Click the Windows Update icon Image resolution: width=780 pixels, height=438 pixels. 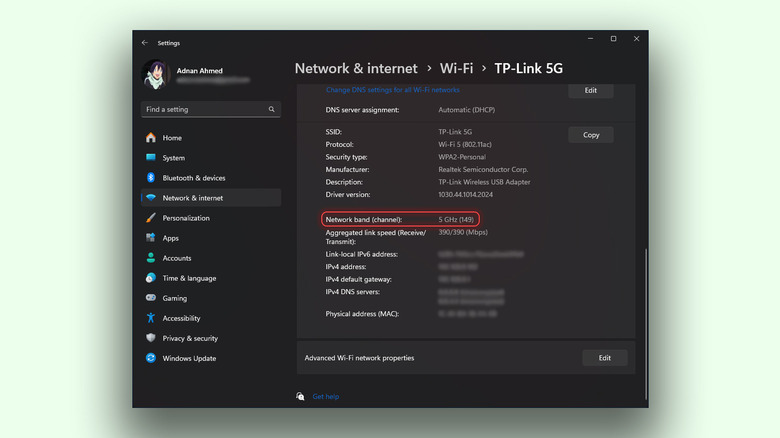click(x=151, y=358)
